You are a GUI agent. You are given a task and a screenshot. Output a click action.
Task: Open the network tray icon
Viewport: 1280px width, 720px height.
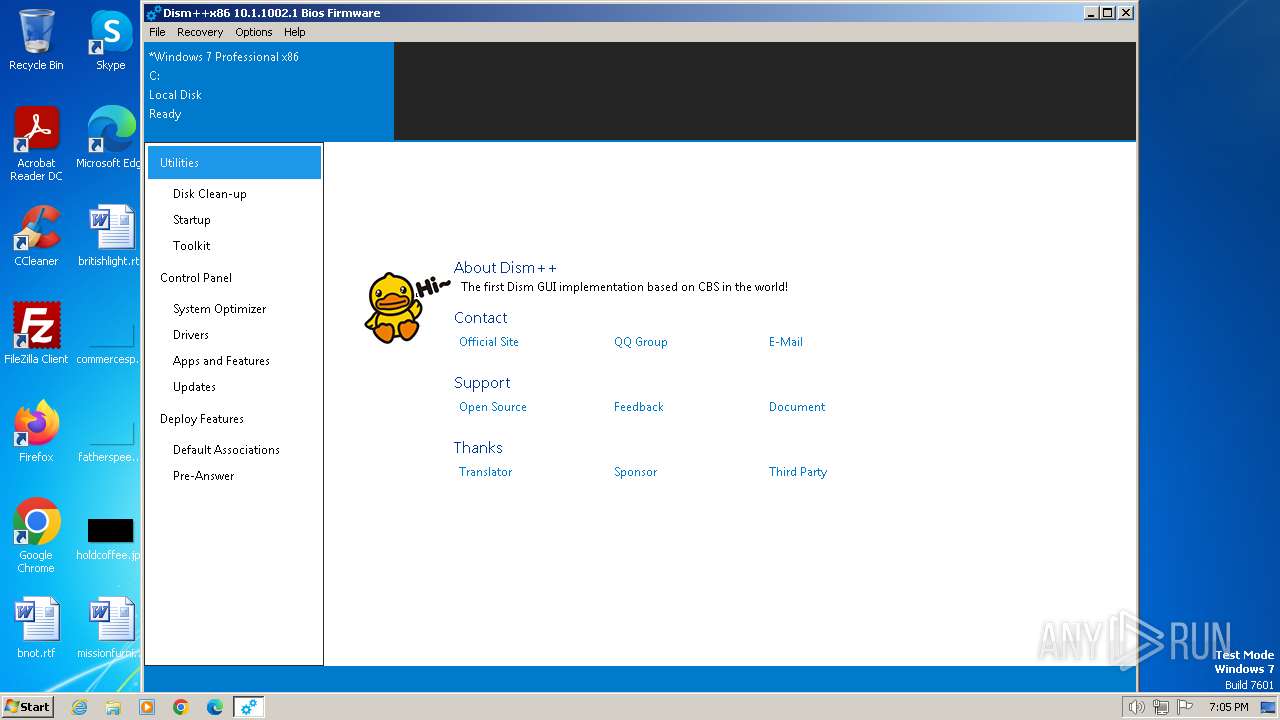1160,707
